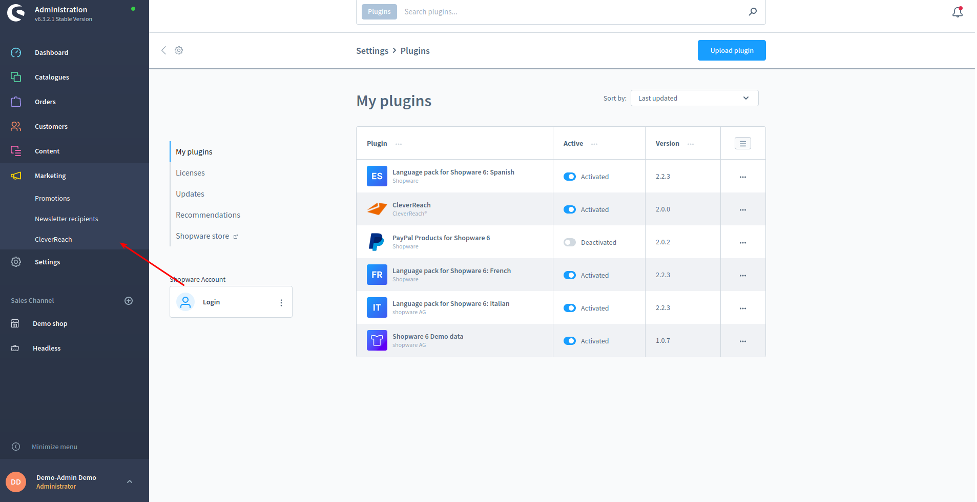Open the Sort by Last updated dropdown
The height and width of the screenshot is (502, 977).
coord(694,98)
